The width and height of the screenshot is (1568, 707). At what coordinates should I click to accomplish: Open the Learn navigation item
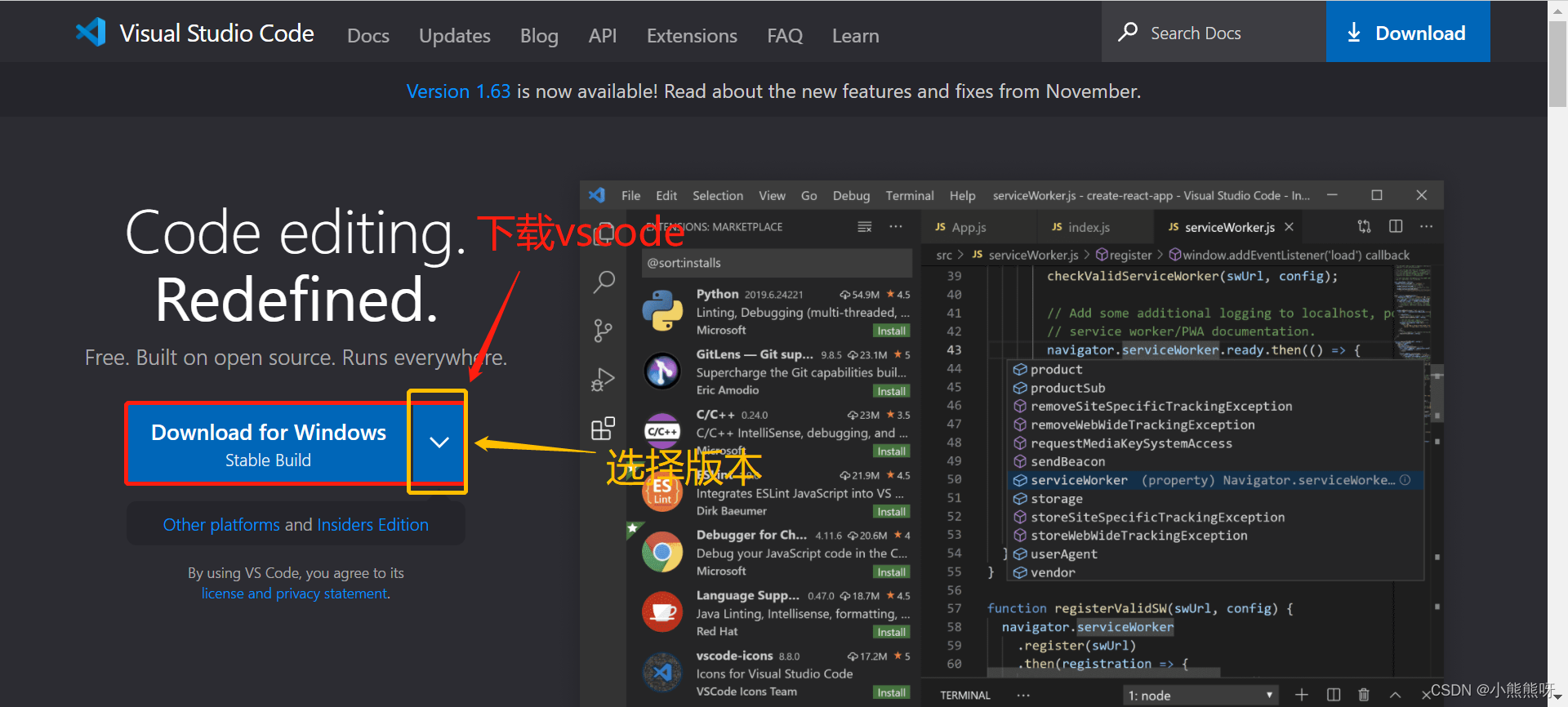(856, 36)
